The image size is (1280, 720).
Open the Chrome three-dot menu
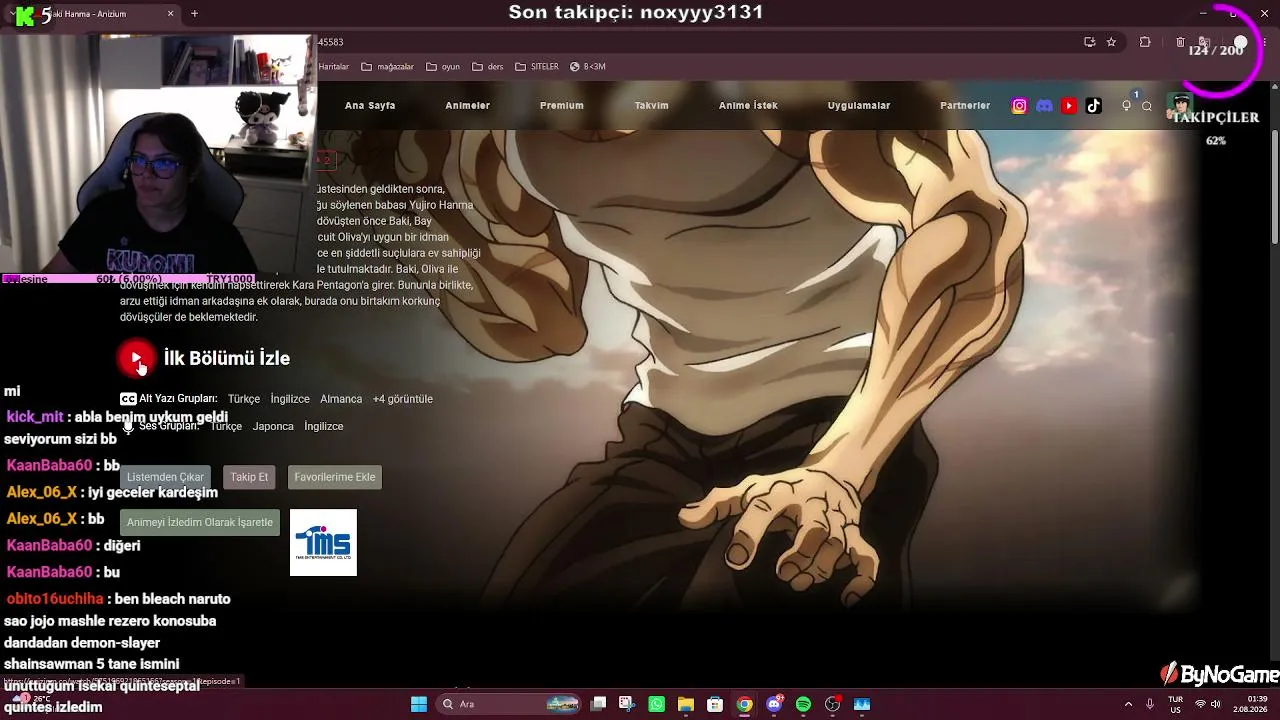click(1264, 42)
